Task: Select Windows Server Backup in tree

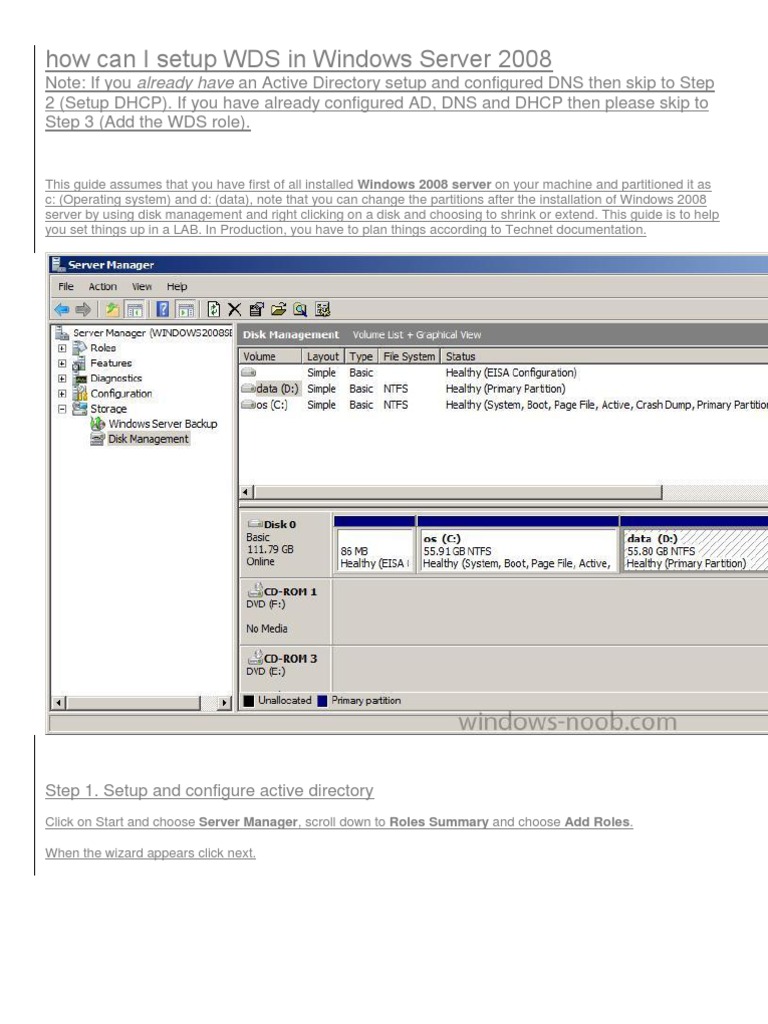Action: point(162,424)
